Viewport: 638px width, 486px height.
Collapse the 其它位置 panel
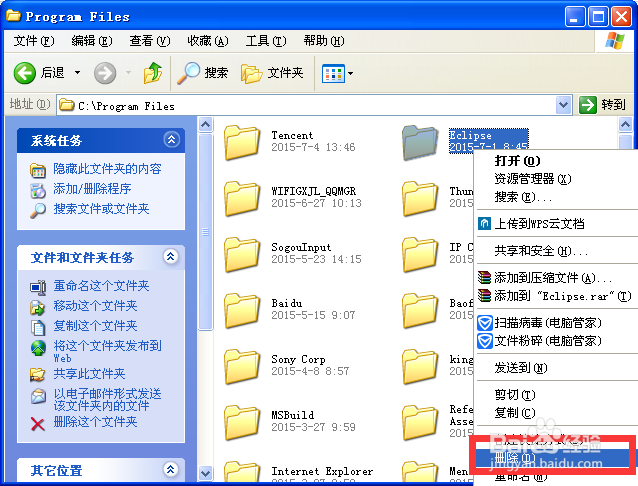(x=171, y=469)
